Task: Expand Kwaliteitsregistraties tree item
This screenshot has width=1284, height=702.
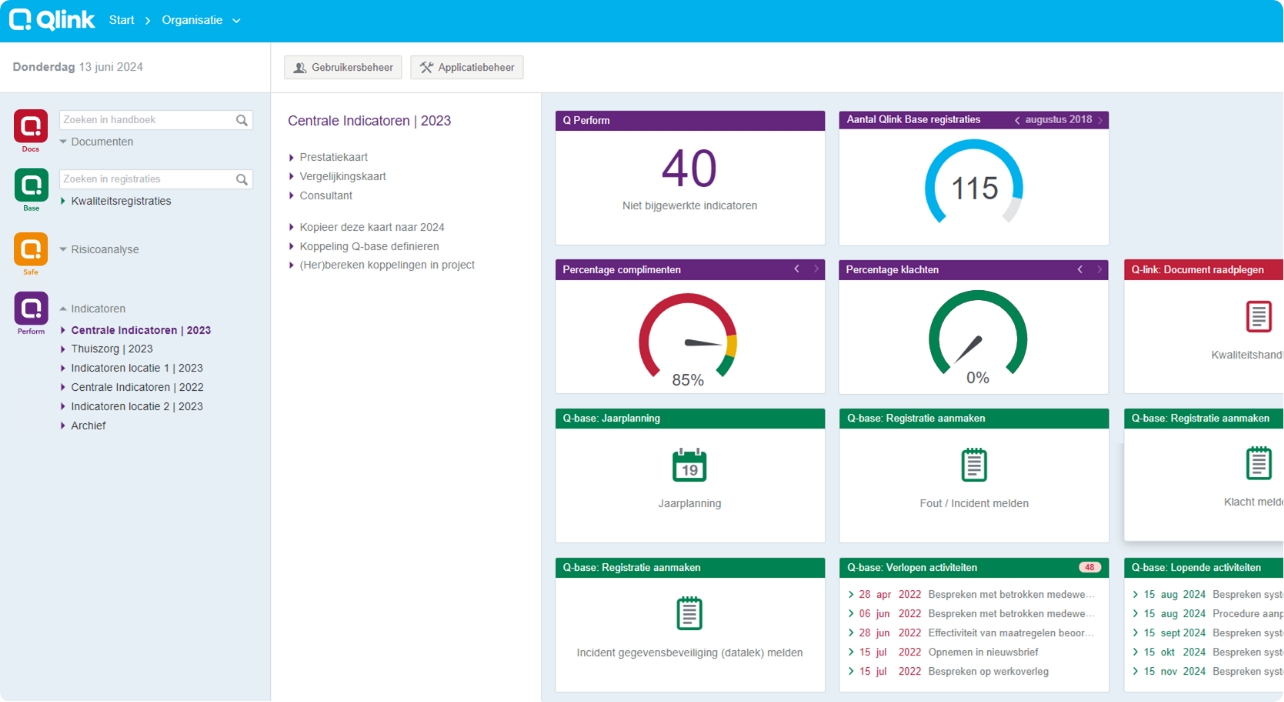Action: click(x=115, y=201)
